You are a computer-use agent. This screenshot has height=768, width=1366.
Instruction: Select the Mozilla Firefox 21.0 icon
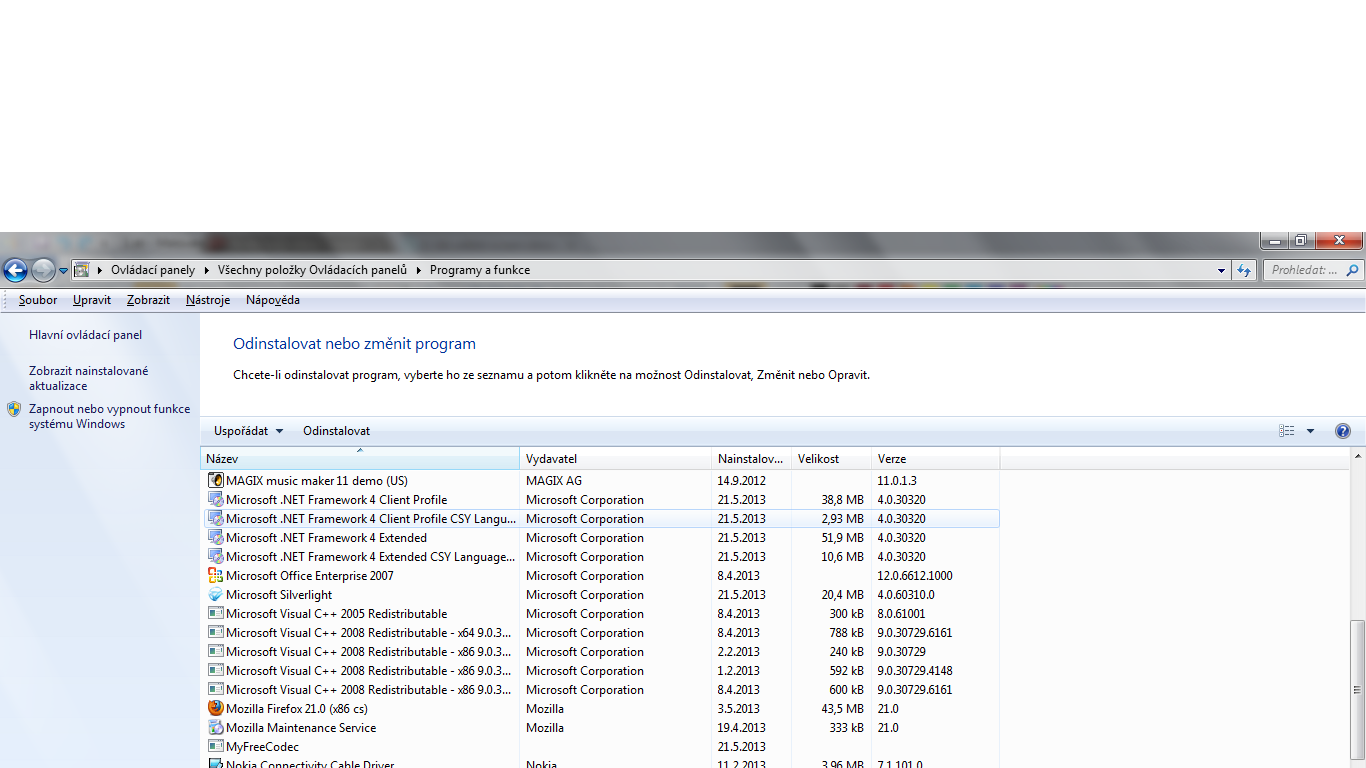coord(215,709)
